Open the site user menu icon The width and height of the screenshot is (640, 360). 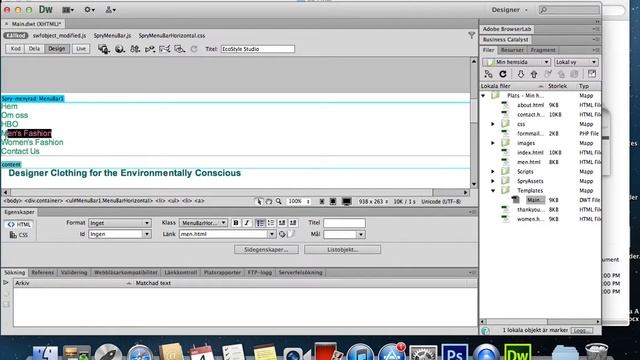tap(110, 10)
